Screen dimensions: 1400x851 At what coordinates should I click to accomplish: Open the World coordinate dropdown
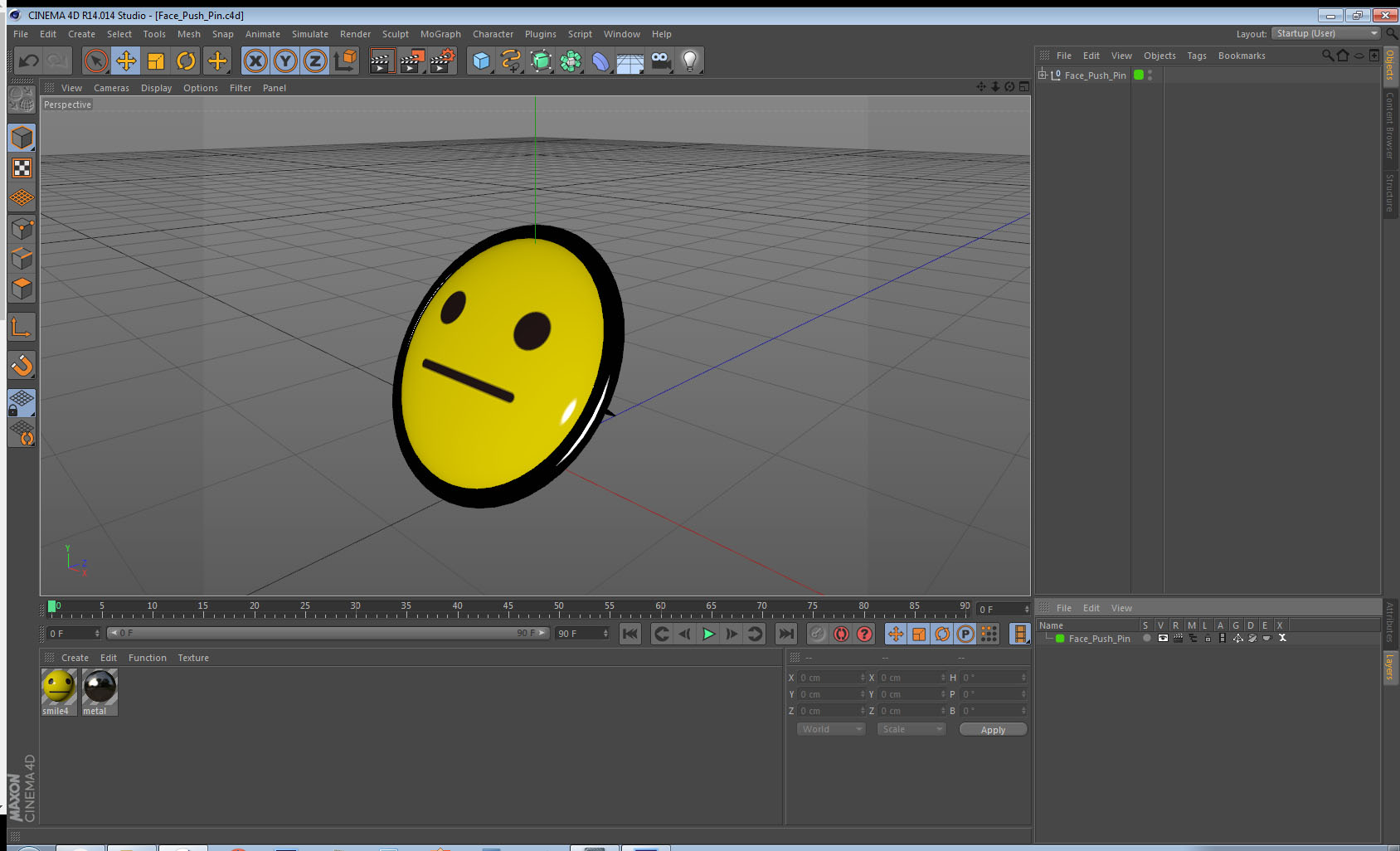click(831, 729)
